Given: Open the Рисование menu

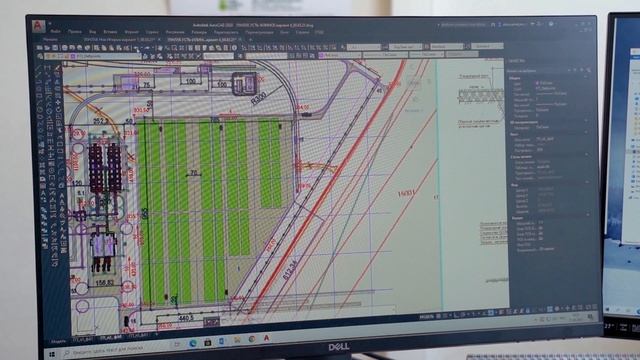Looking at the screenshot, I should click(x=175, y=31).
